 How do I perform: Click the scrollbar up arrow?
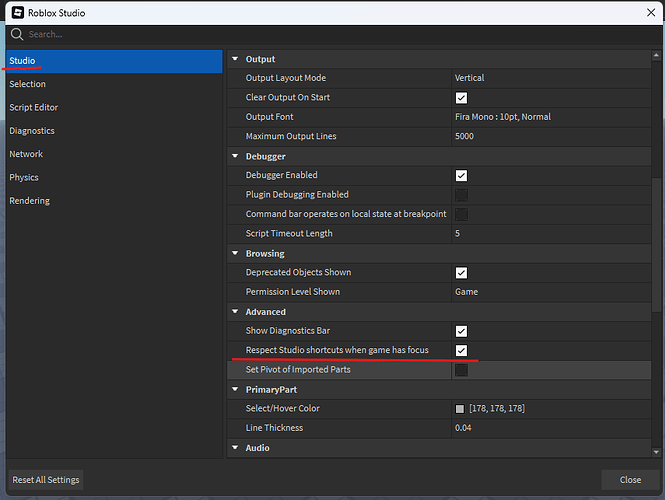(656, 55)
